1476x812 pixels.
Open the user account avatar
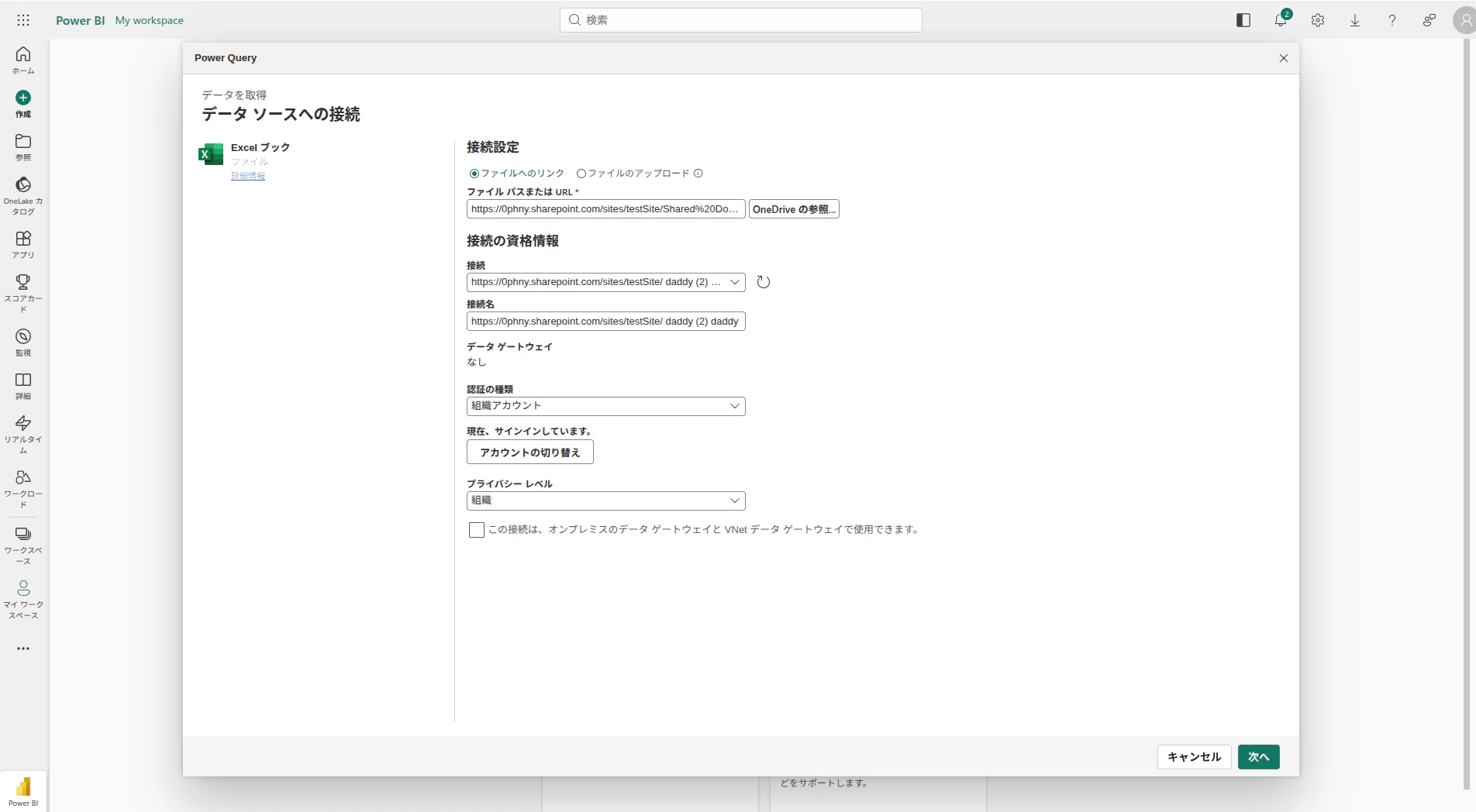(x=1464, y=20)
